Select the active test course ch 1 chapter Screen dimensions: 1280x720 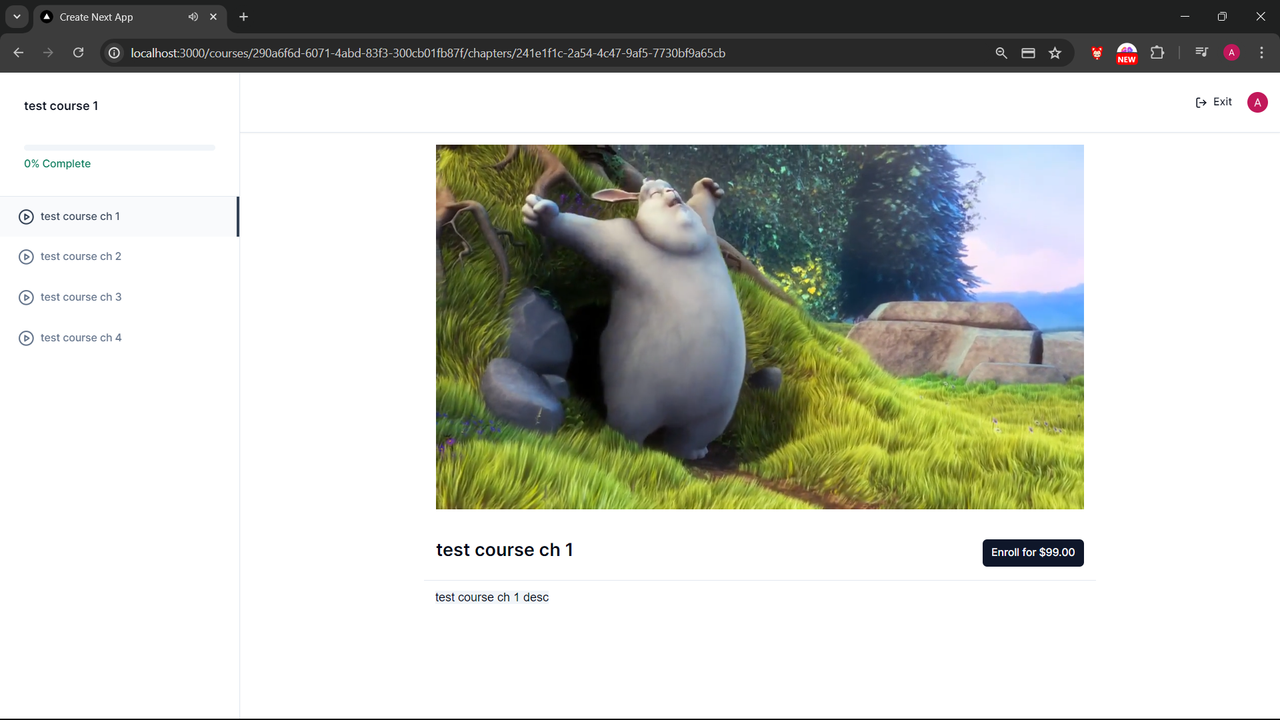(119, 216)
